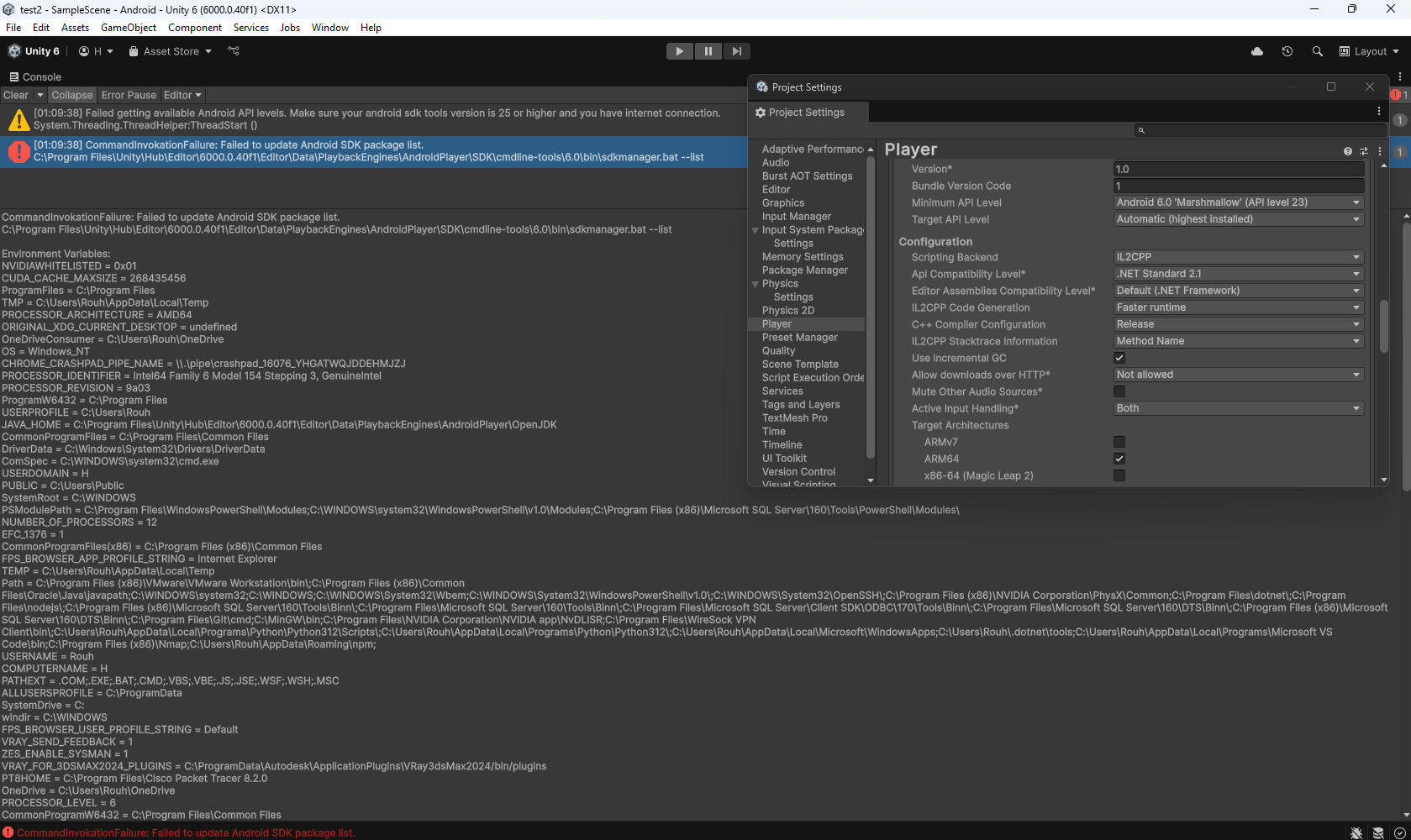Enable x86-64 (Magic Leap 2) checkbox
The height and width of the screenshot is (840, 1411).
(1119, 475)
